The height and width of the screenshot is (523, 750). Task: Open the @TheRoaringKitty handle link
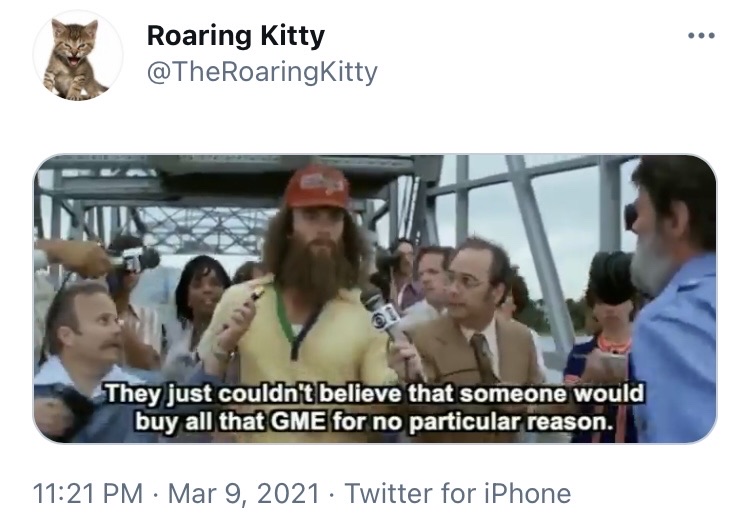(x=262, y=72)
